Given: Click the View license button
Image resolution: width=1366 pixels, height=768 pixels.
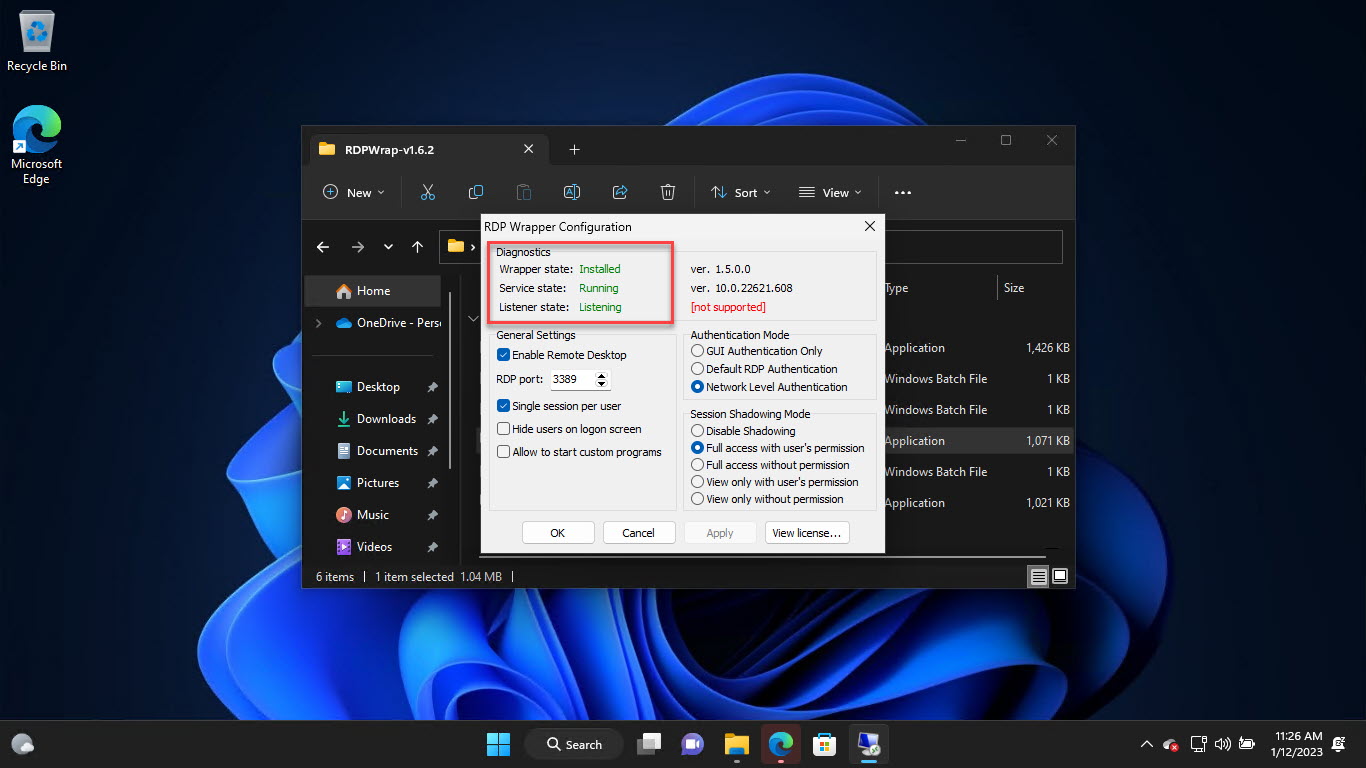Looking at the screenshot, I should point(806,533).
